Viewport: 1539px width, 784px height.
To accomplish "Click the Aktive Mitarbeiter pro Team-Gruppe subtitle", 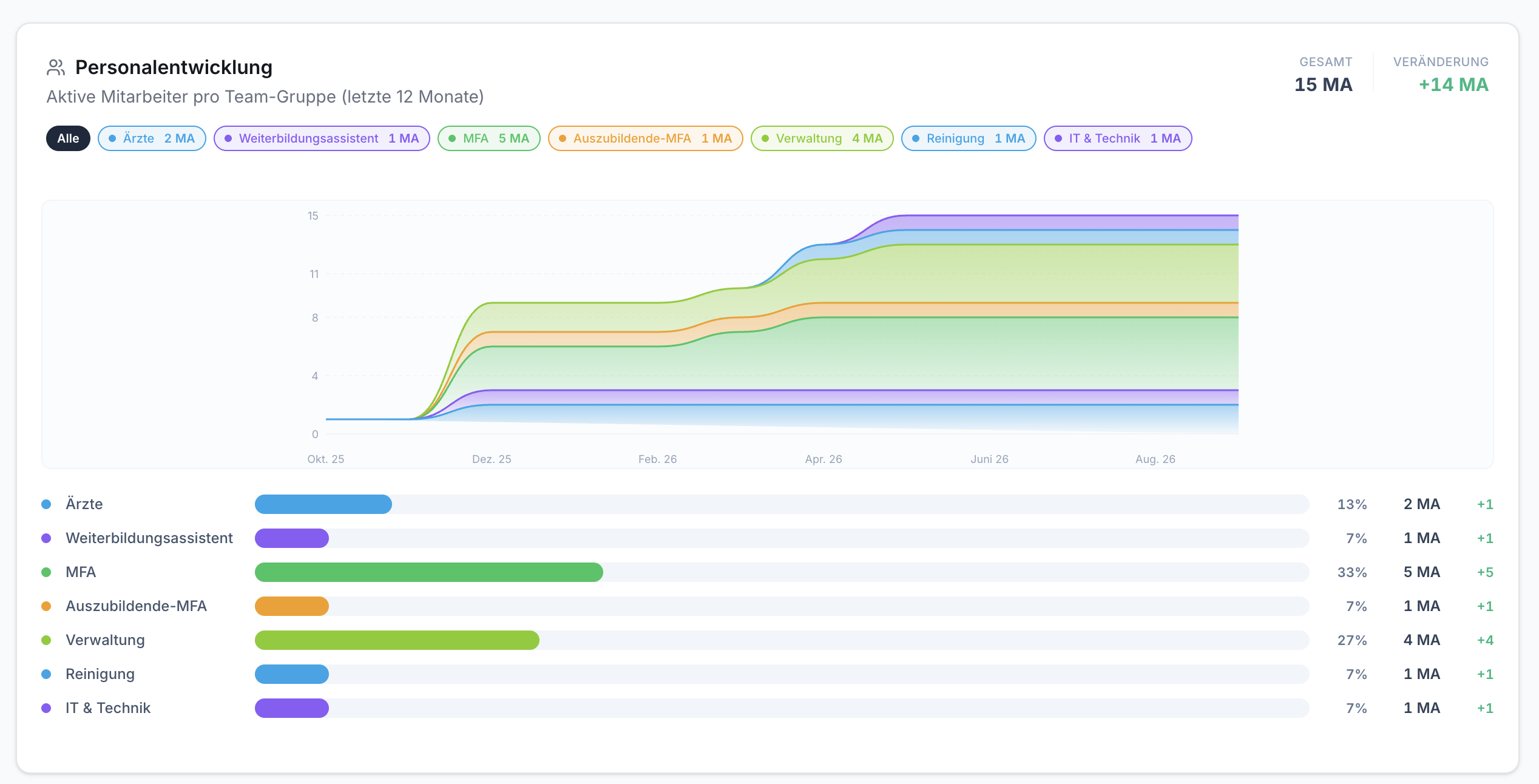I will click(x=265, y=97).
